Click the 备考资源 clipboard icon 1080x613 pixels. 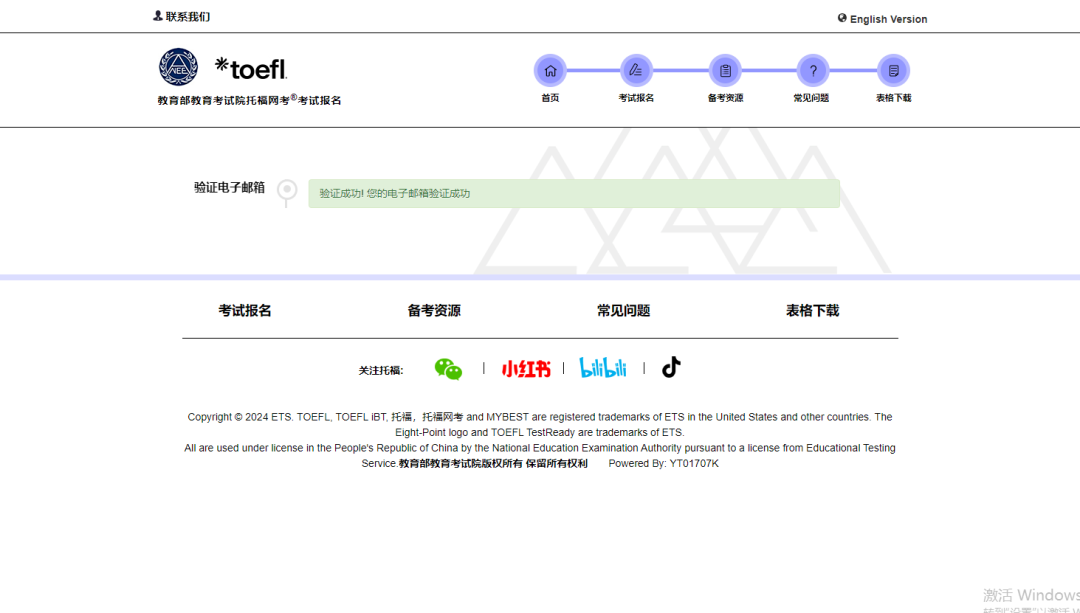coord(725,71)
